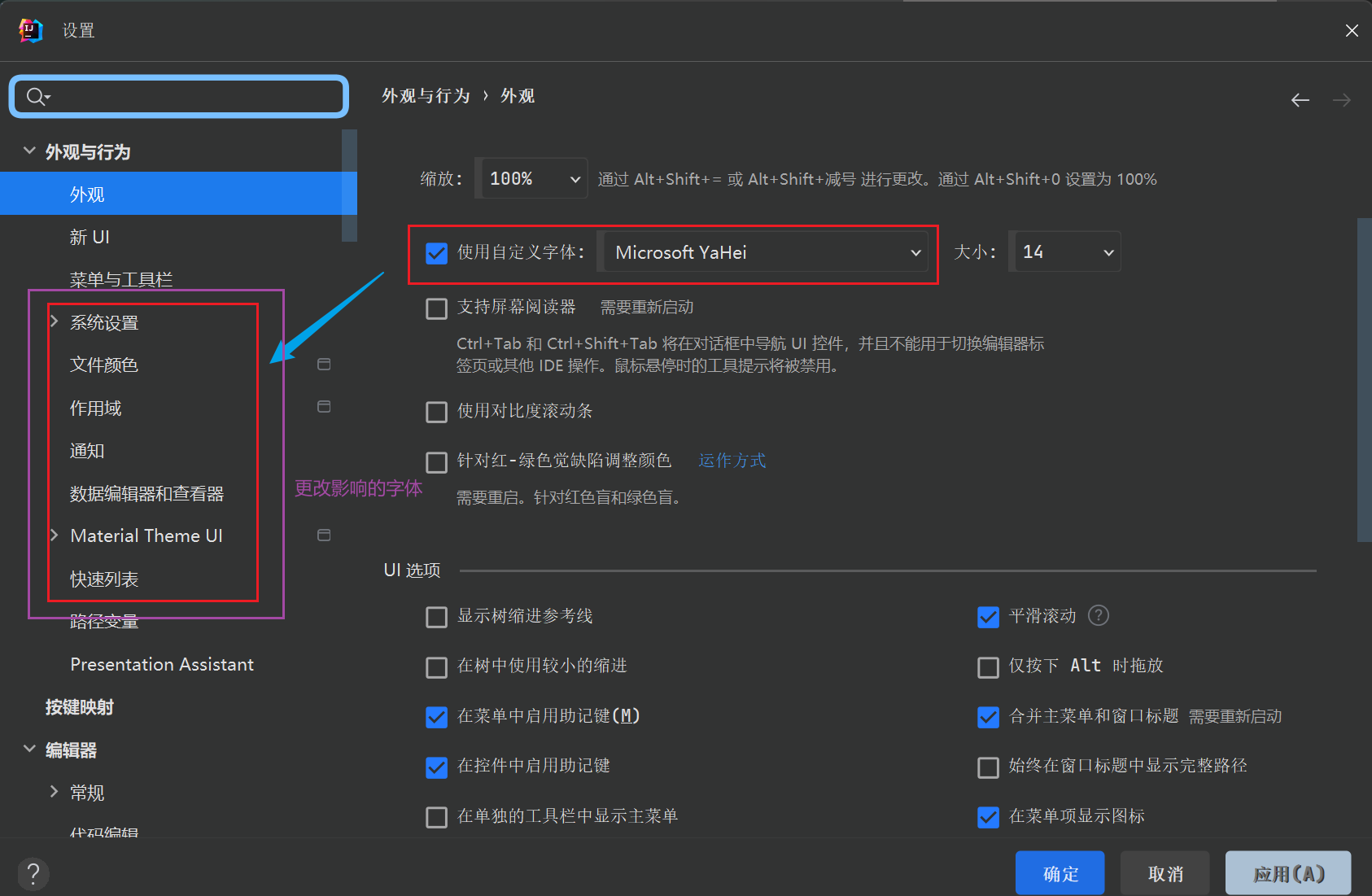Enable 使用对比度滚动条 checkbox
The image size is (1372, 896).
pyautogui.click(x=437, y=412)
